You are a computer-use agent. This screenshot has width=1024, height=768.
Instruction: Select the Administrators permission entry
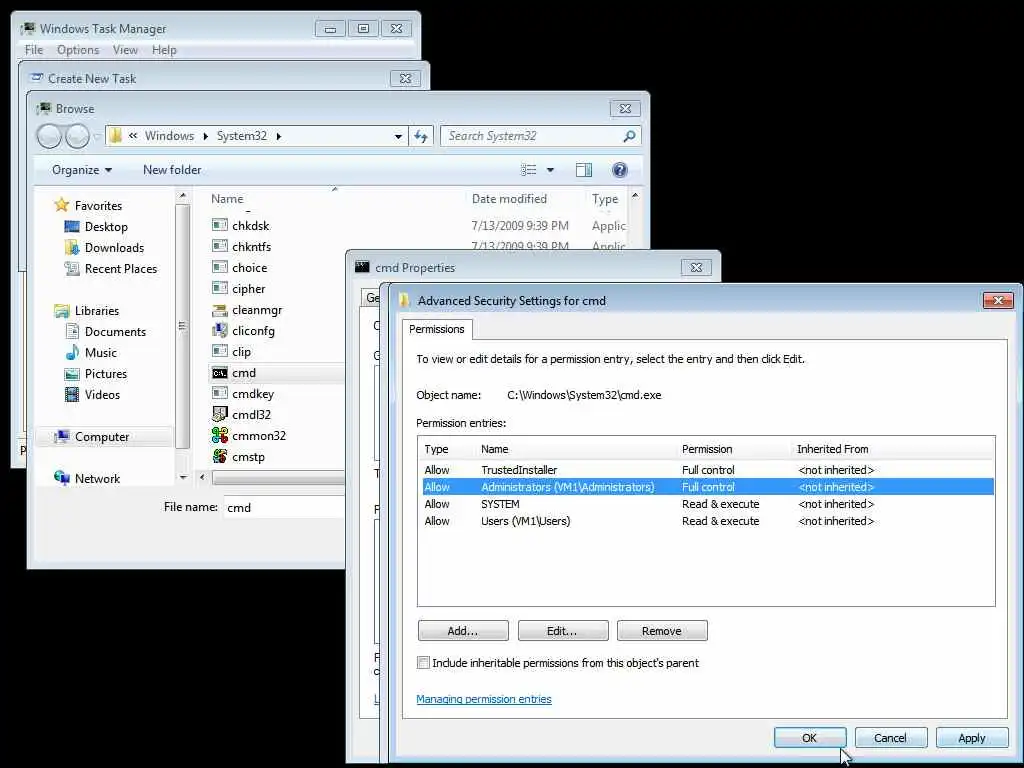tap(708, 487)
